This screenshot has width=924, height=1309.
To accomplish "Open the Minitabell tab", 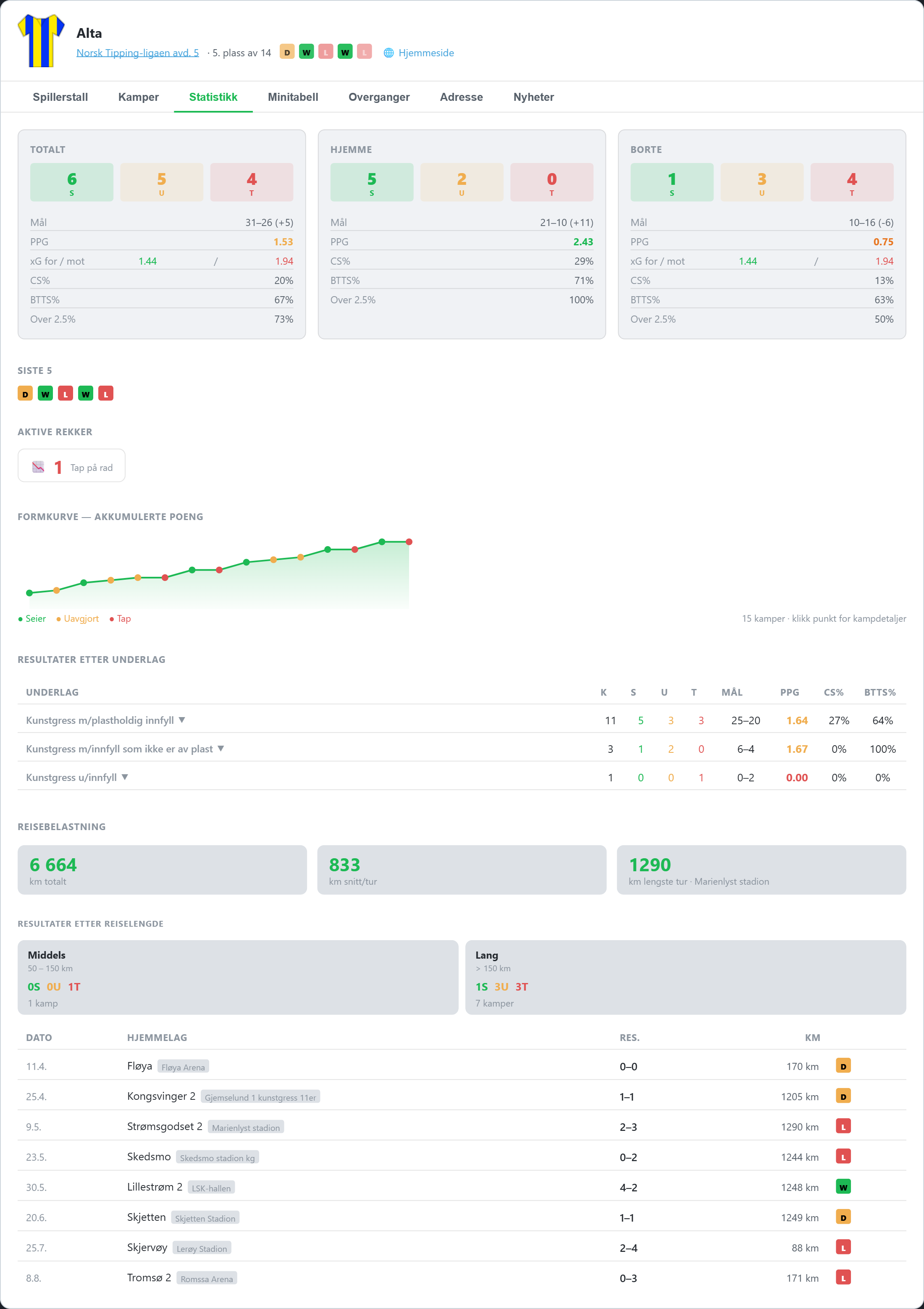I will (x=293, y=97).
